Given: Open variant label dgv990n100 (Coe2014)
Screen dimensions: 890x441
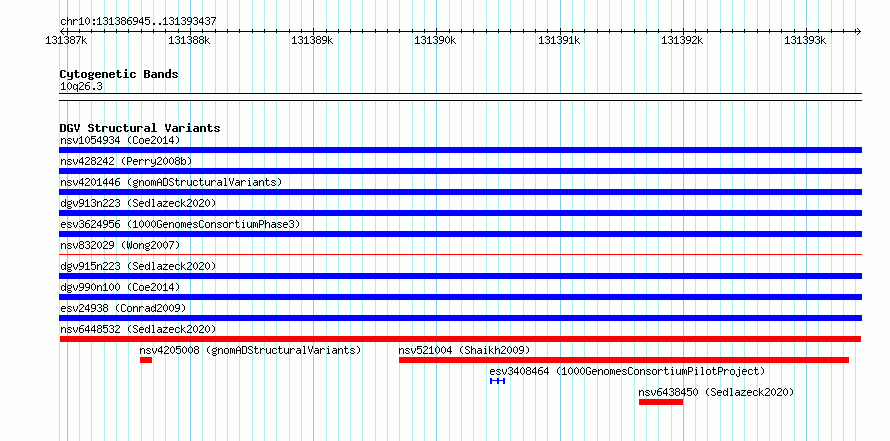Looking at the screenshot, I should (120, 287).
